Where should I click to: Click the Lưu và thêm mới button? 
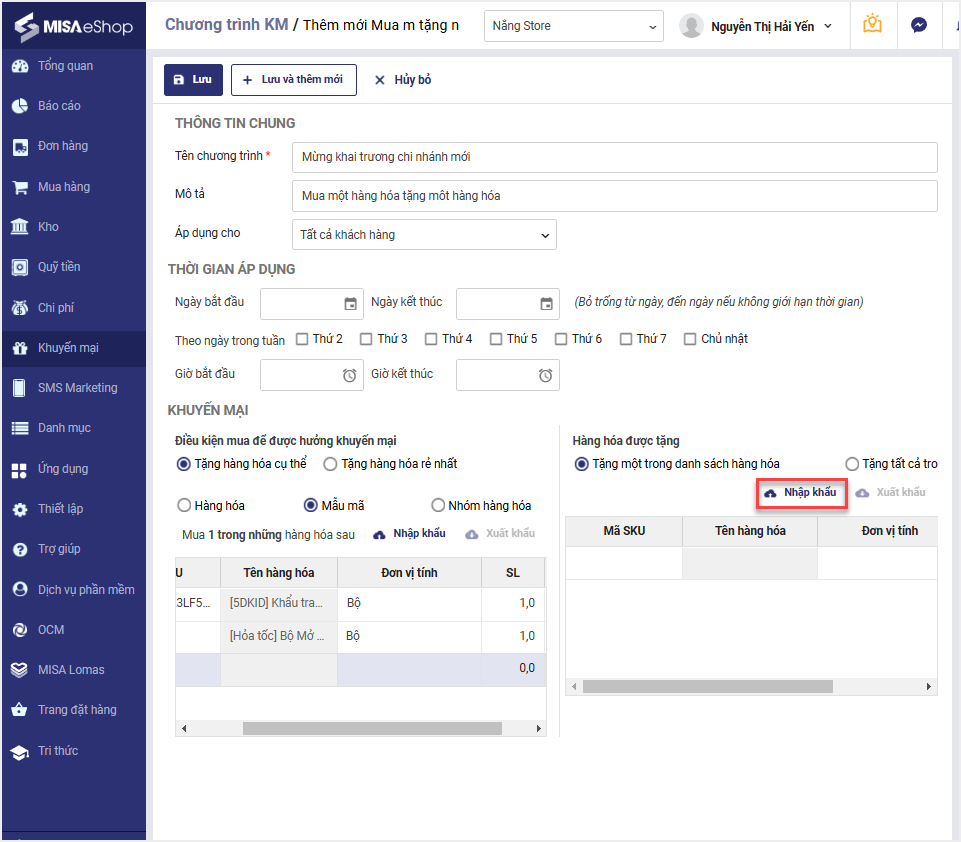tap(293, 79)
